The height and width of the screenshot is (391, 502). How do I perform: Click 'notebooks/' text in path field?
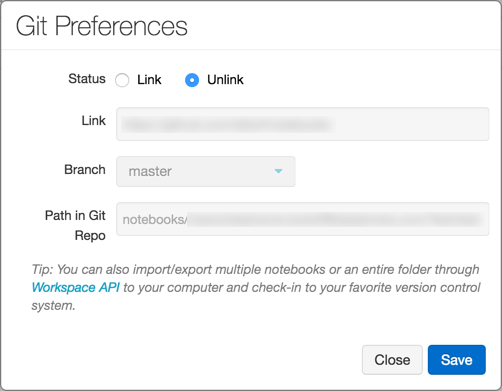pos(155,220)
